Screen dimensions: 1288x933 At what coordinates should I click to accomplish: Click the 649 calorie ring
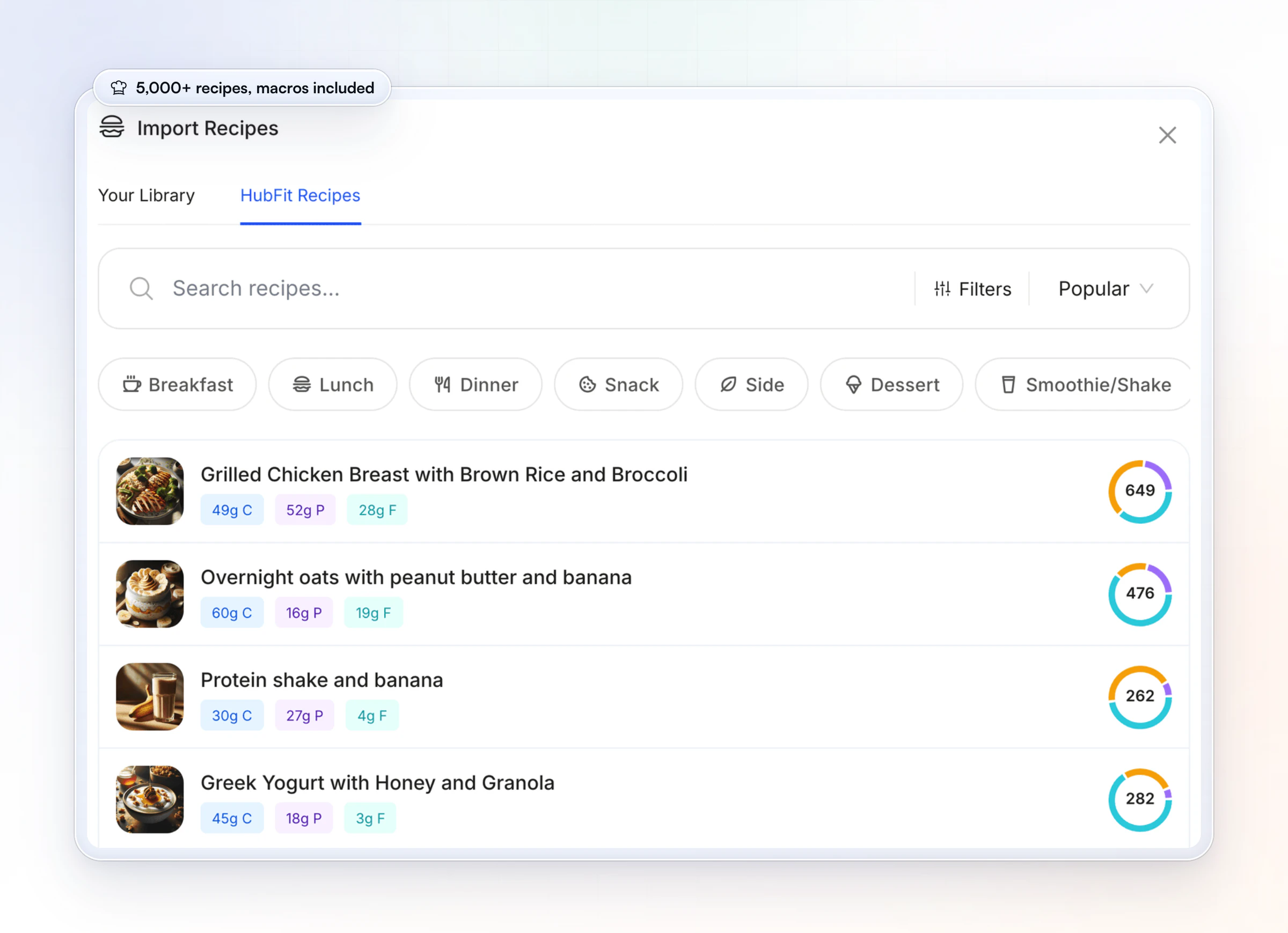point(1140,491)
